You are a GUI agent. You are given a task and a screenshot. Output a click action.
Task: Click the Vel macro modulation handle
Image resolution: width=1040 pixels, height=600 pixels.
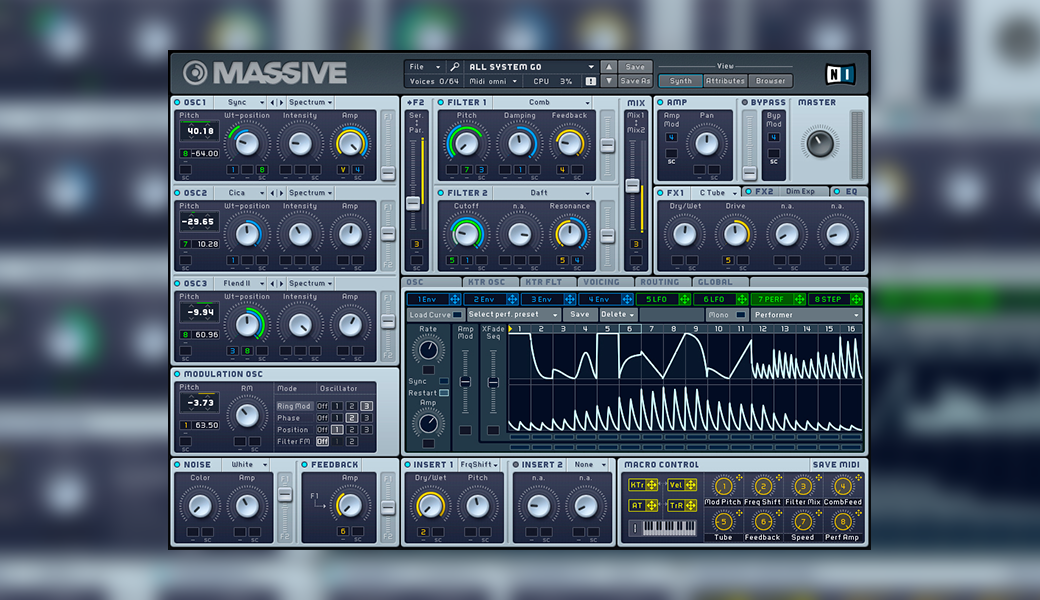(x=690, y=485)
